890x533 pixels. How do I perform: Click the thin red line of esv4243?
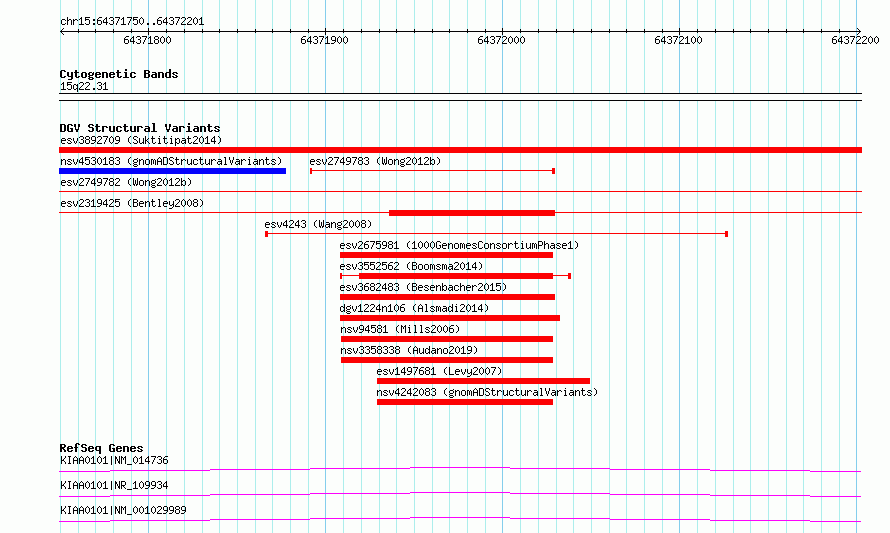click(497, 234)
